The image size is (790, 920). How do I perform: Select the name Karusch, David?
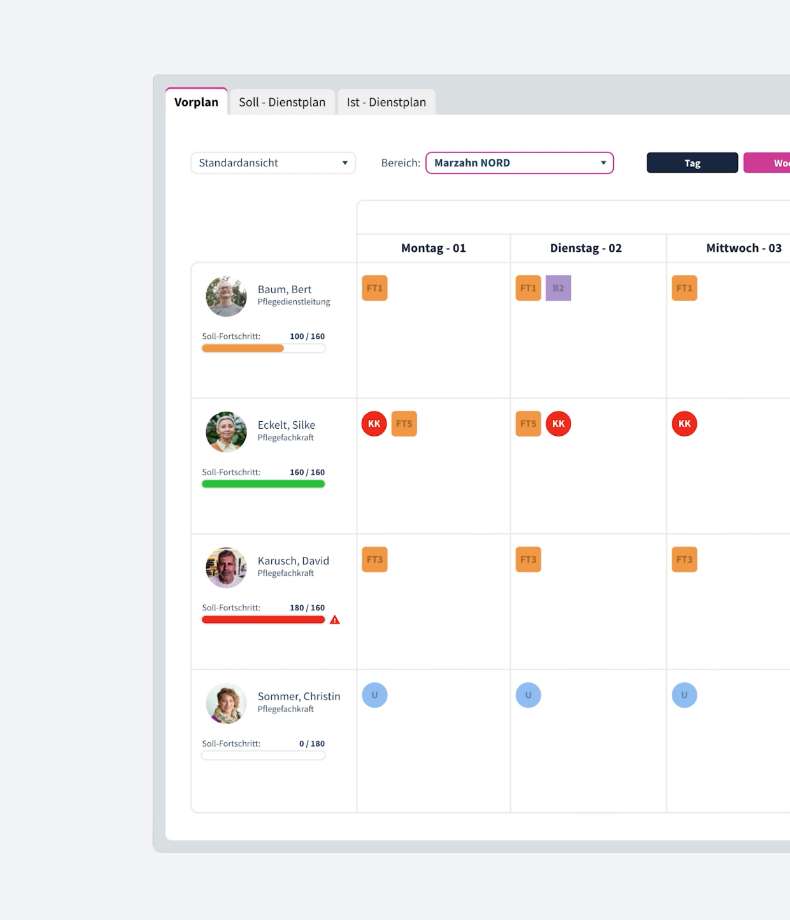293,560
